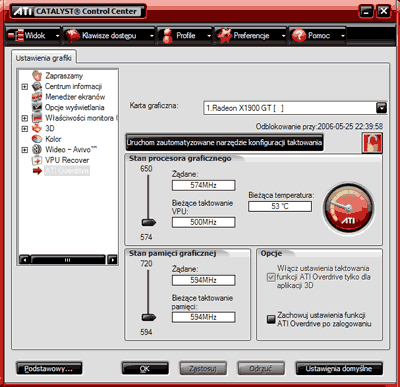
Task: Select the Ustawienia grafiki tab
Action: click(x=44, y=58)
